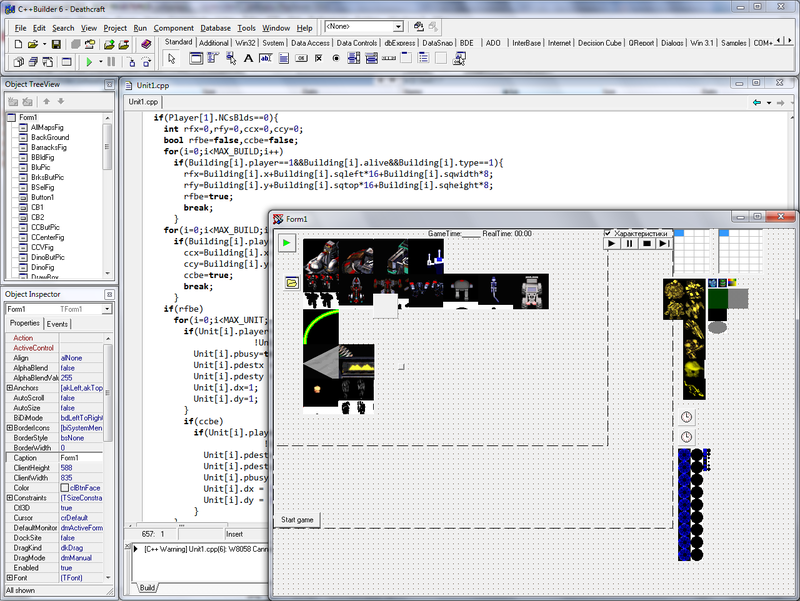The height and width of the screenshot is (601, 800).
Task: Expand the Anchors property in Object Inspector
Action: click(9, 388)
